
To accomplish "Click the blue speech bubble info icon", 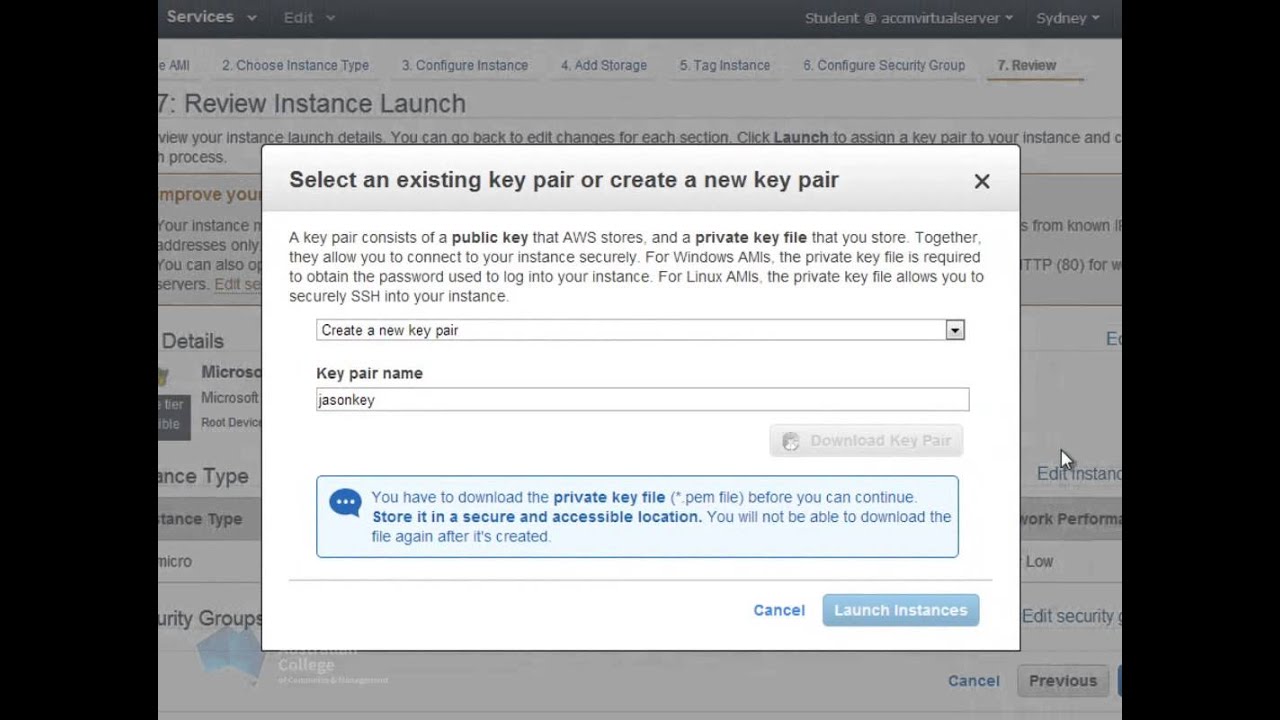I will 345,502.
